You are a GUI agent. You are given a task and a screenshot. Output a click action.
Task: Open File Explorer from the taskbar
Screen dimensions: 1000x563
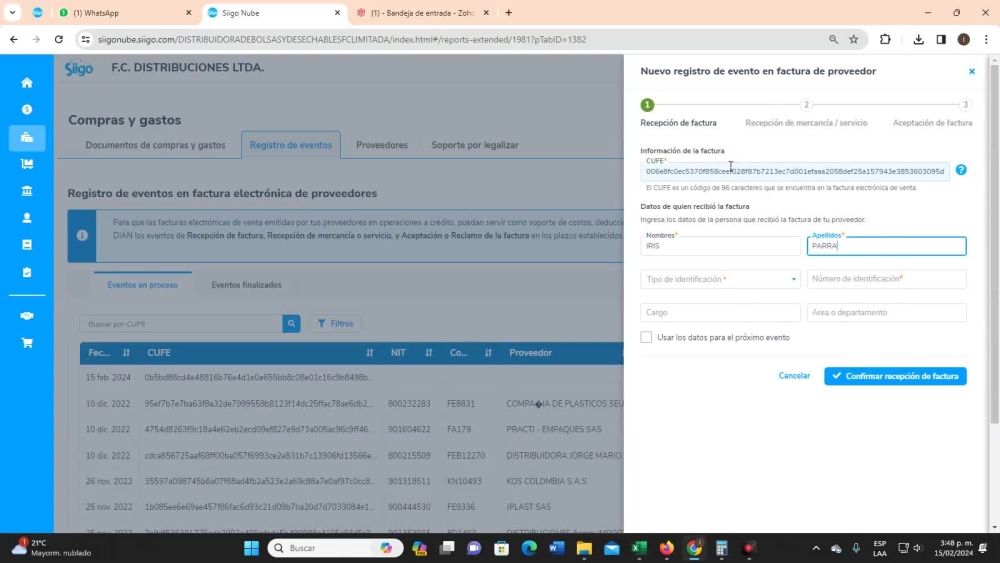tap(584, 548)
